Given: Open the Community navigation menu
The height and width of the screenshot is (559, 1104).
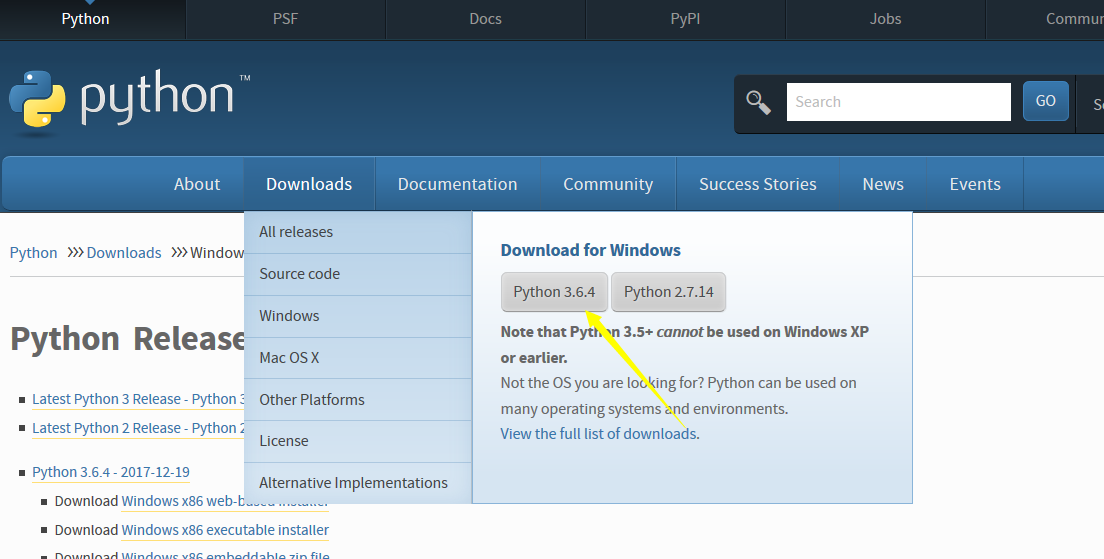Looking at the screenshot, I should pos(608,184).
